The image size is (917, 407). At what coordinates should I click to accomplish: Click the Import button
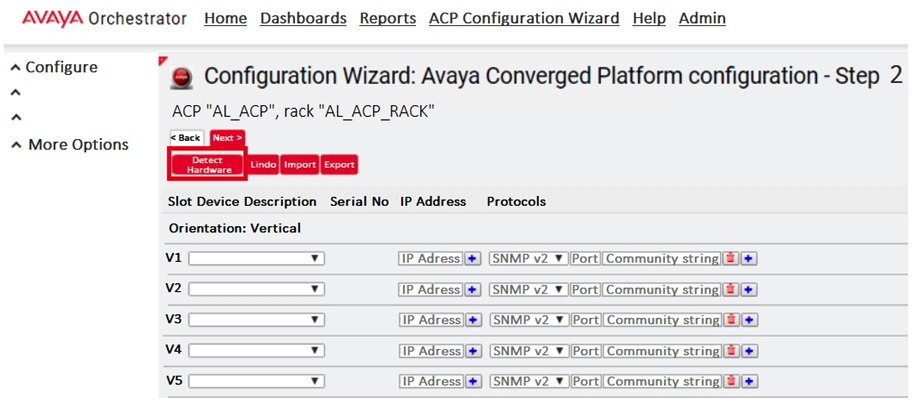pos(299,165)
